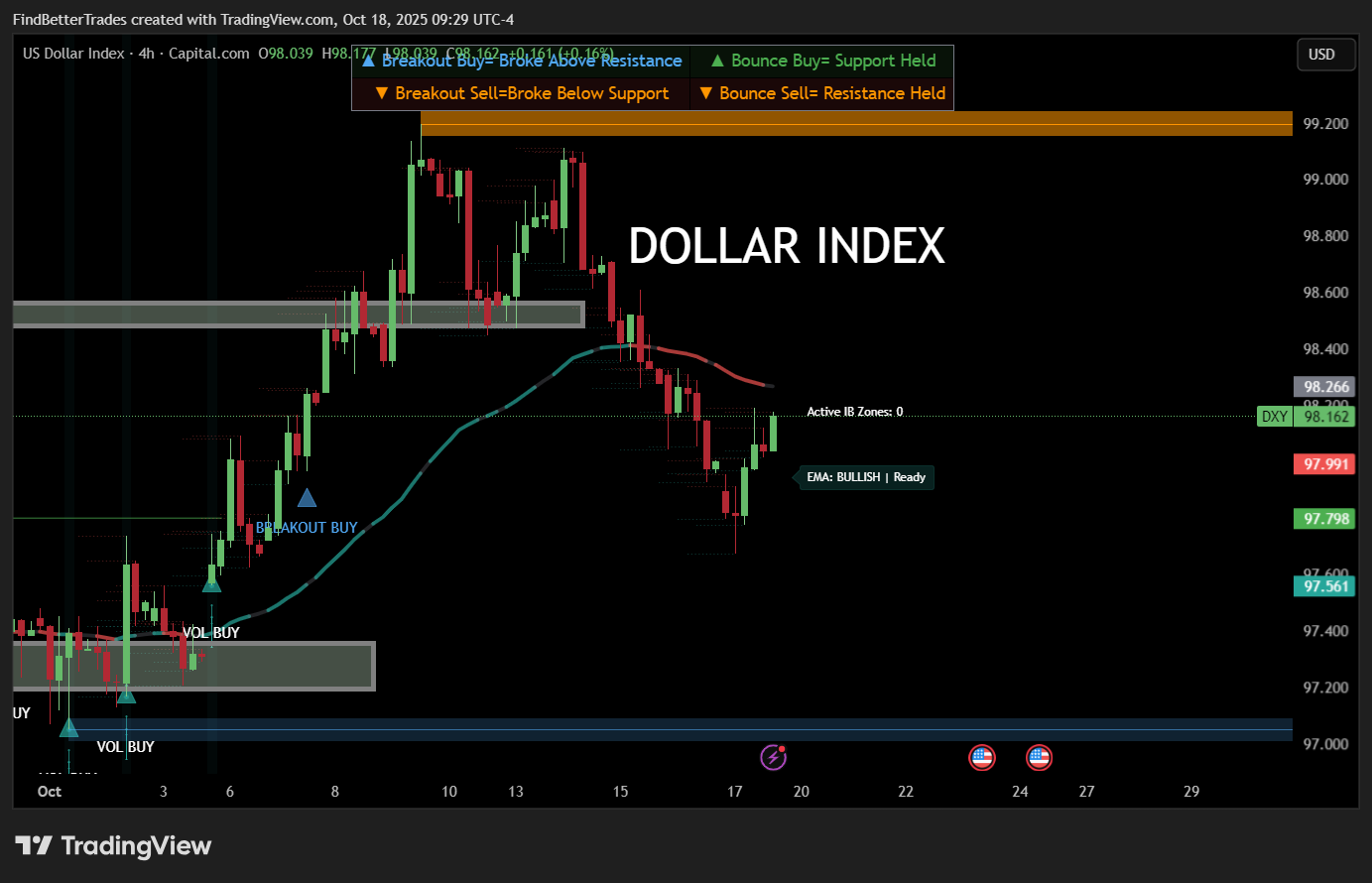Click the 4h timeframe in the chart title
Image resolution: width=1372 pixels, height=883 pixels.
point(146,54)
